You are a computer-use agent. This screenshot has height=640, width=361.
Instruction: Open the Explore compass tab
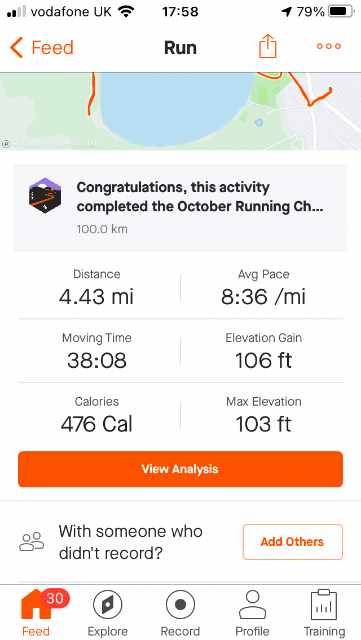pos(108,613)
